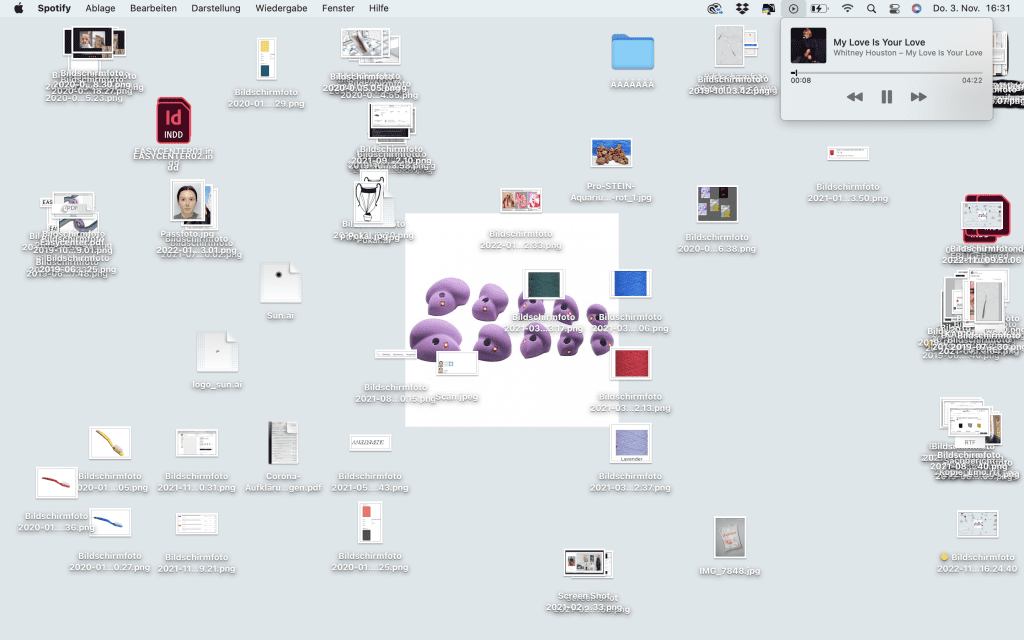Image resolution: width=1024 pixels, height=640 pixels.
Task: Open Spotlight search magnifier
Action: pyautogui.click(x=871, y=8)
